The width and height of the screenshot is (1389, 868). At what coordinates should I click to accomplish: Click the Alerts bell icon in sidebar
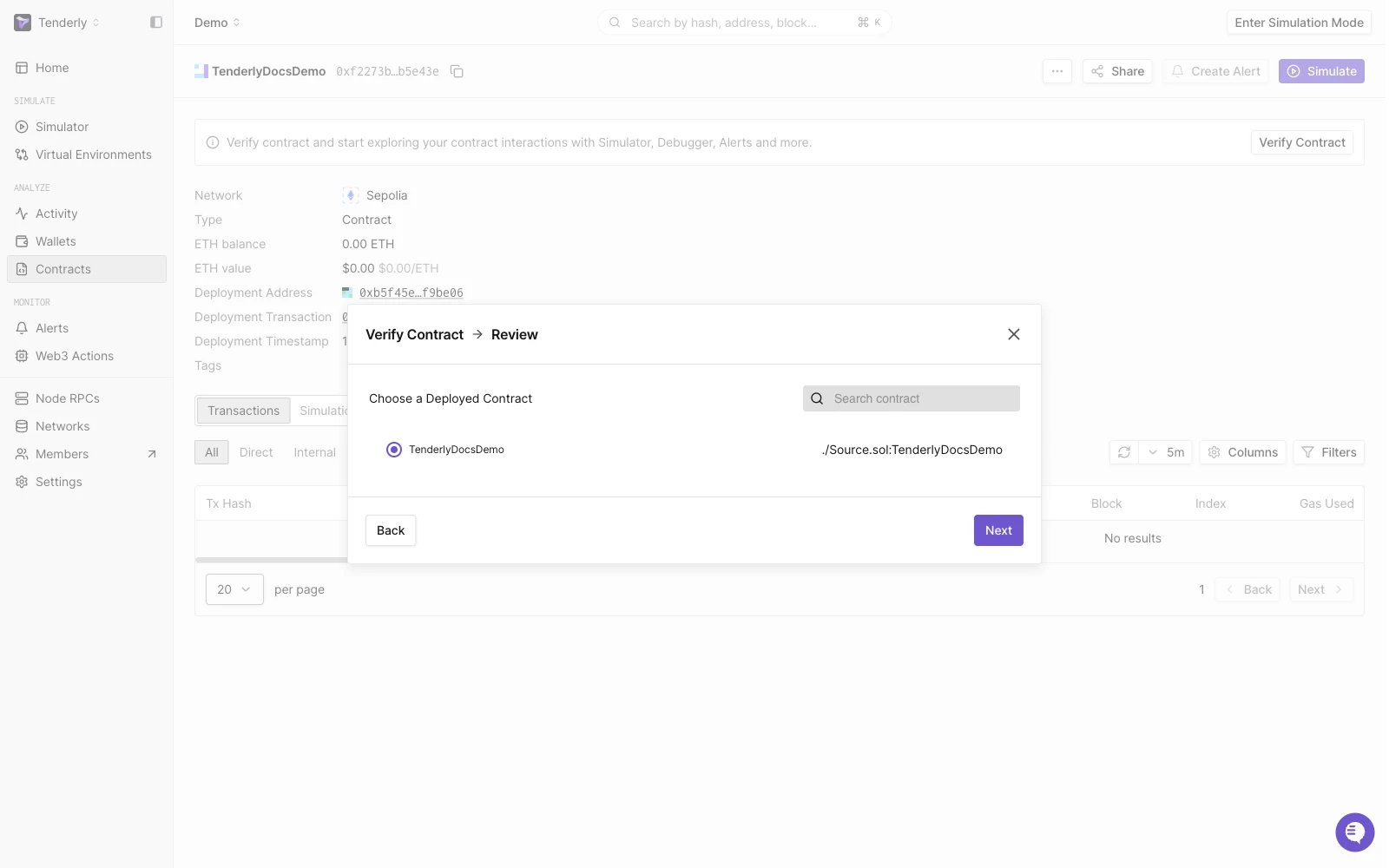tap(22, 328)
